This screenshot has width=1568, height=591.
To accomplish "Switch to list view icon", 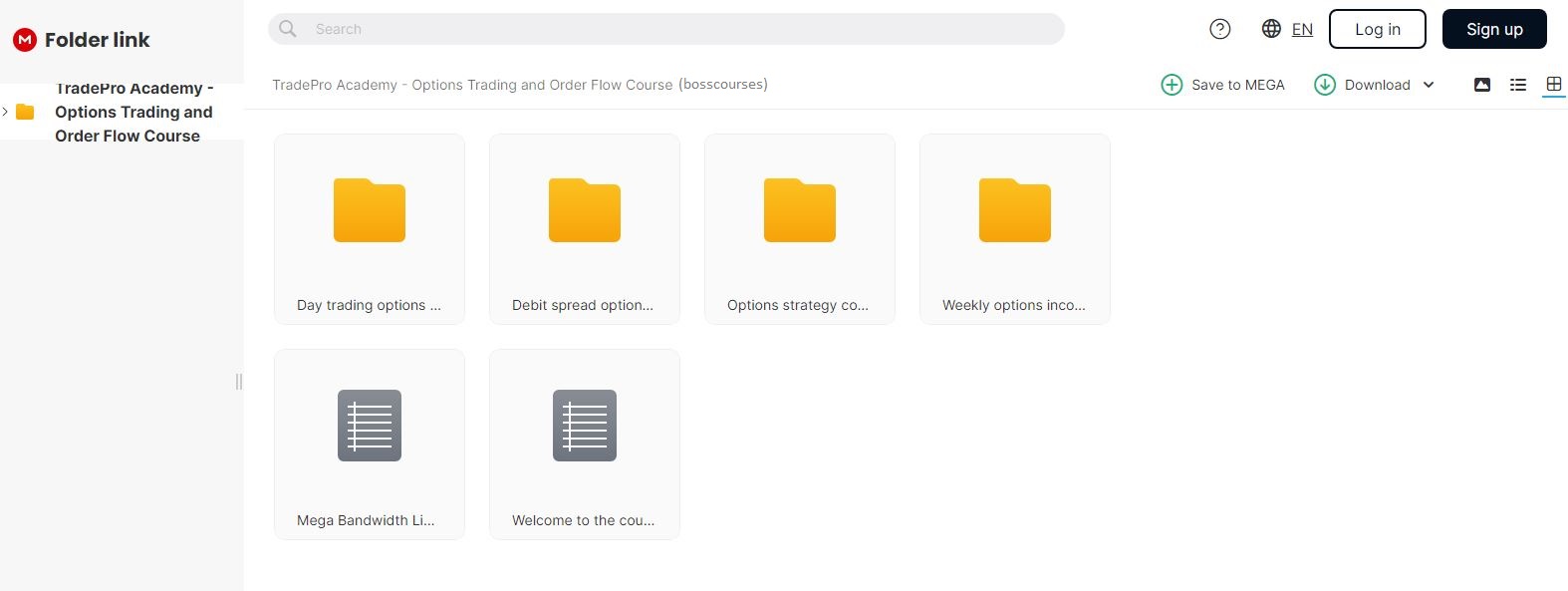I will pyautogui.click(x=1518, y=85).
